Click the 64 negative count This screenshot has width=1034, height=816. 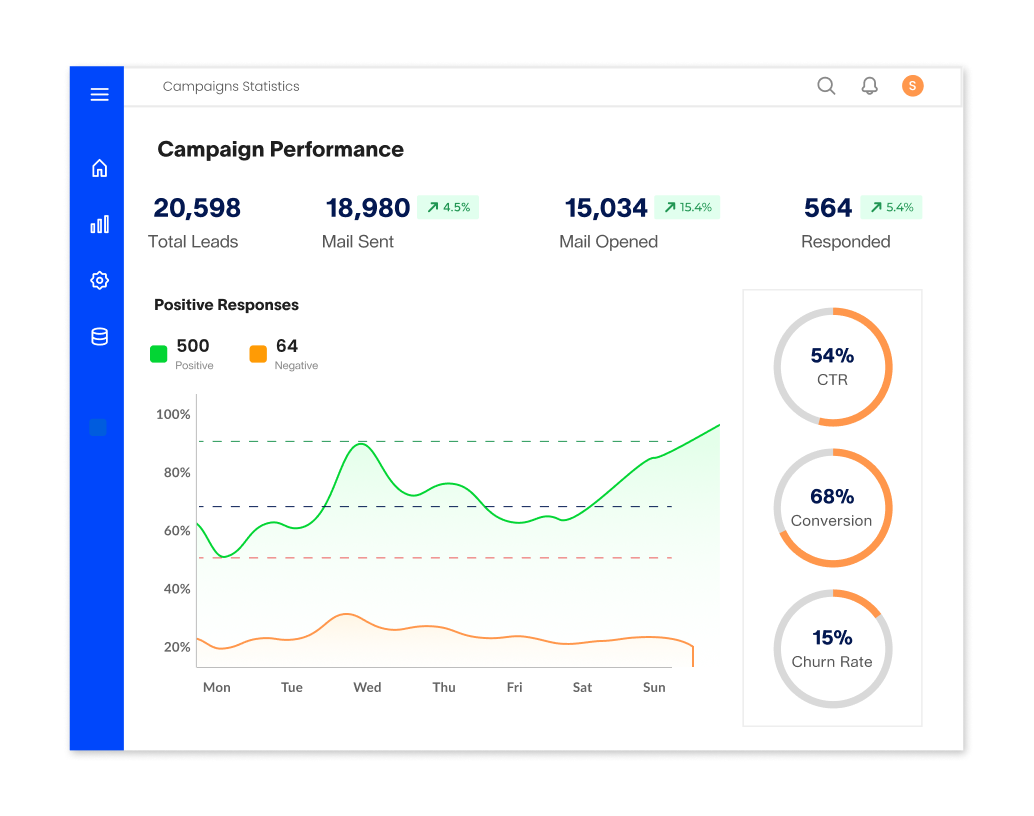click(x=287, y=346)
